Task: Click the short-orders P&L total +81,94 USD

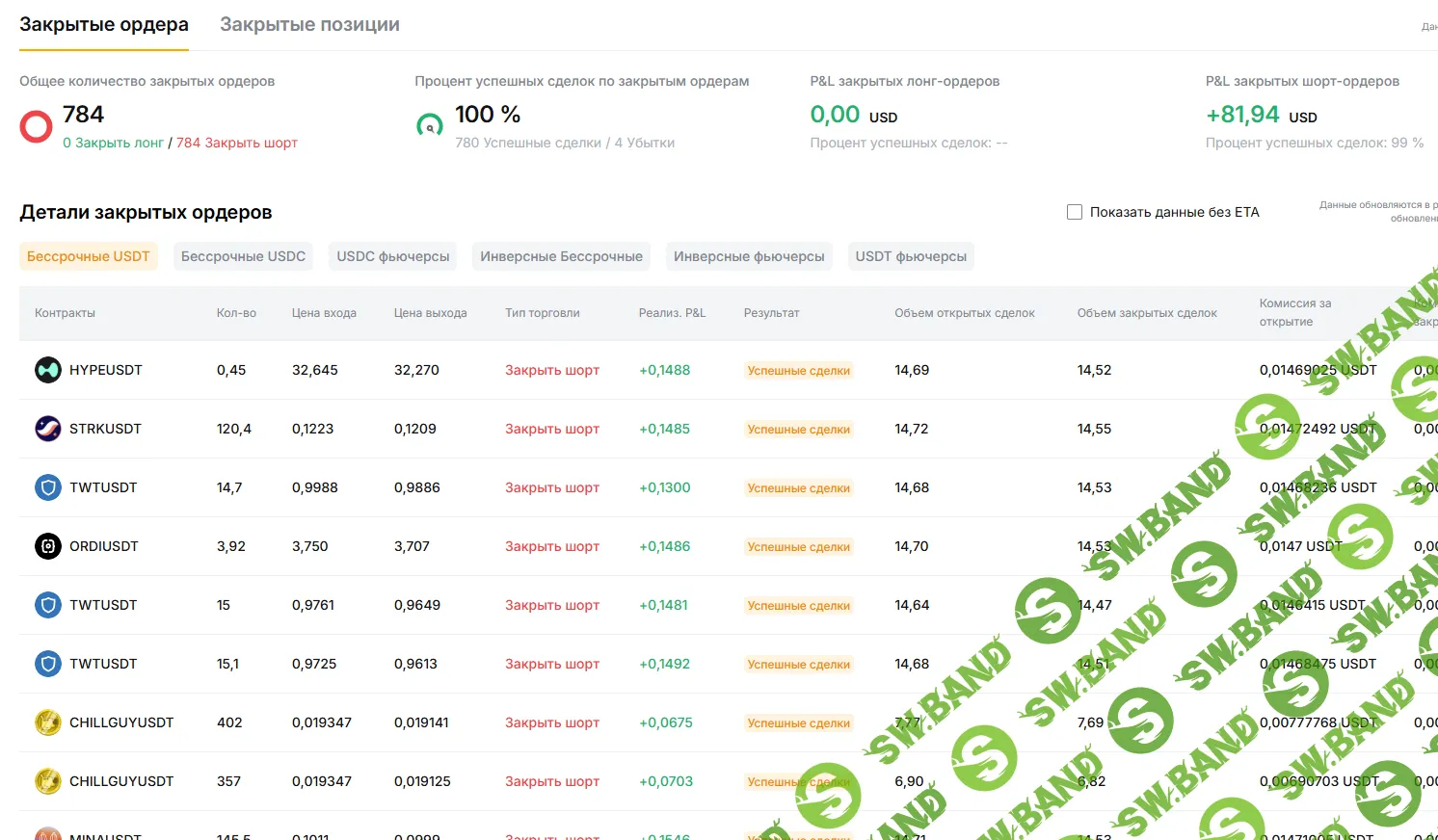Action: pos(1262,115)
